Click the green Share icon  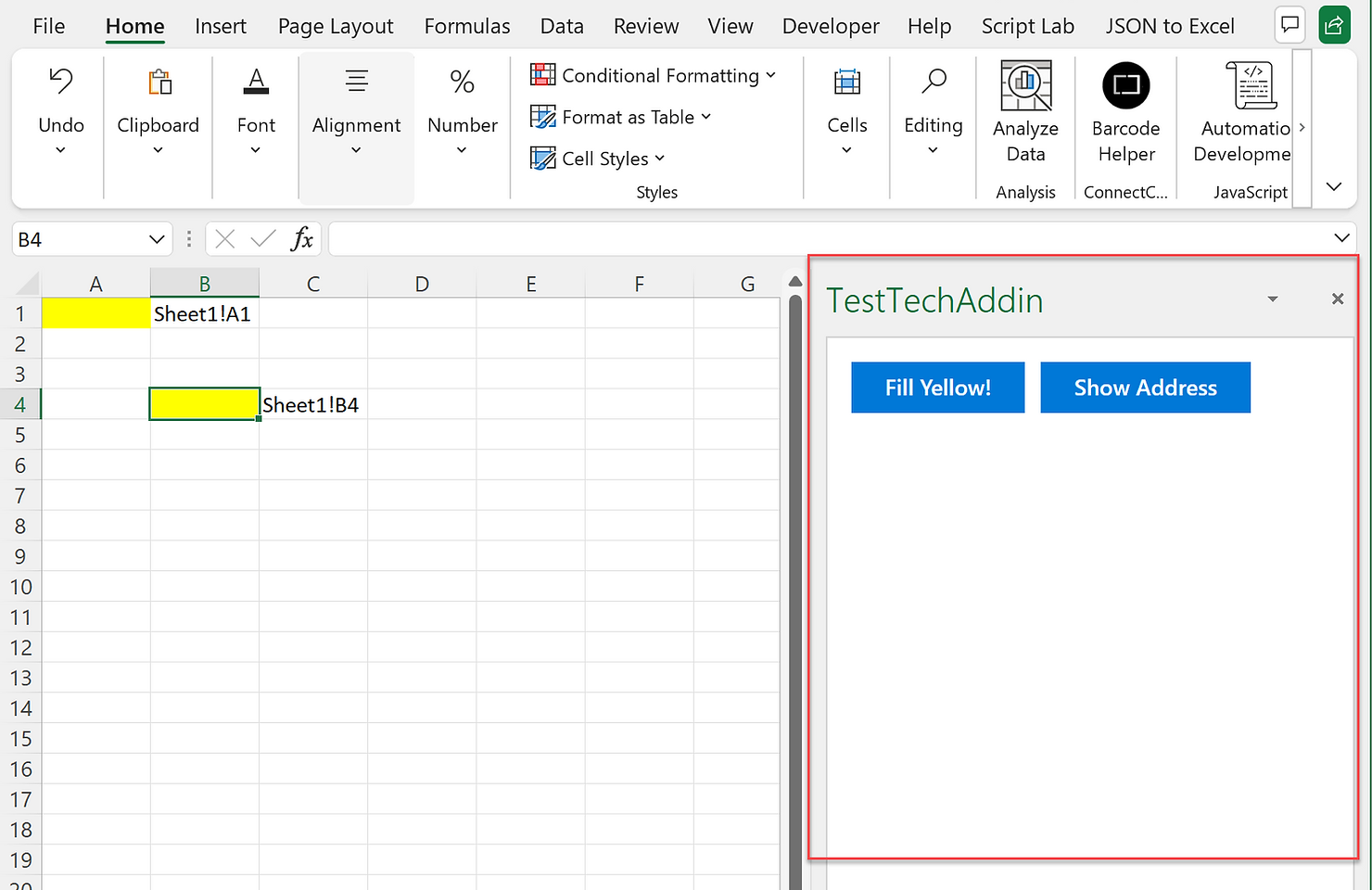click(1334, 25)
